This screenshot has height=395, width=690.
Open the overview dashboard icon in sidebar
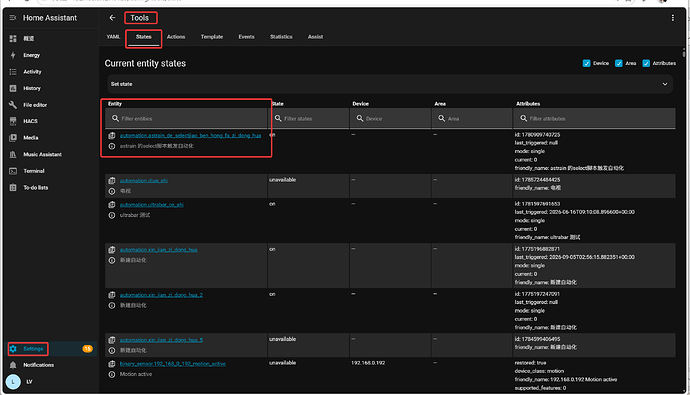tap(13, 39)
